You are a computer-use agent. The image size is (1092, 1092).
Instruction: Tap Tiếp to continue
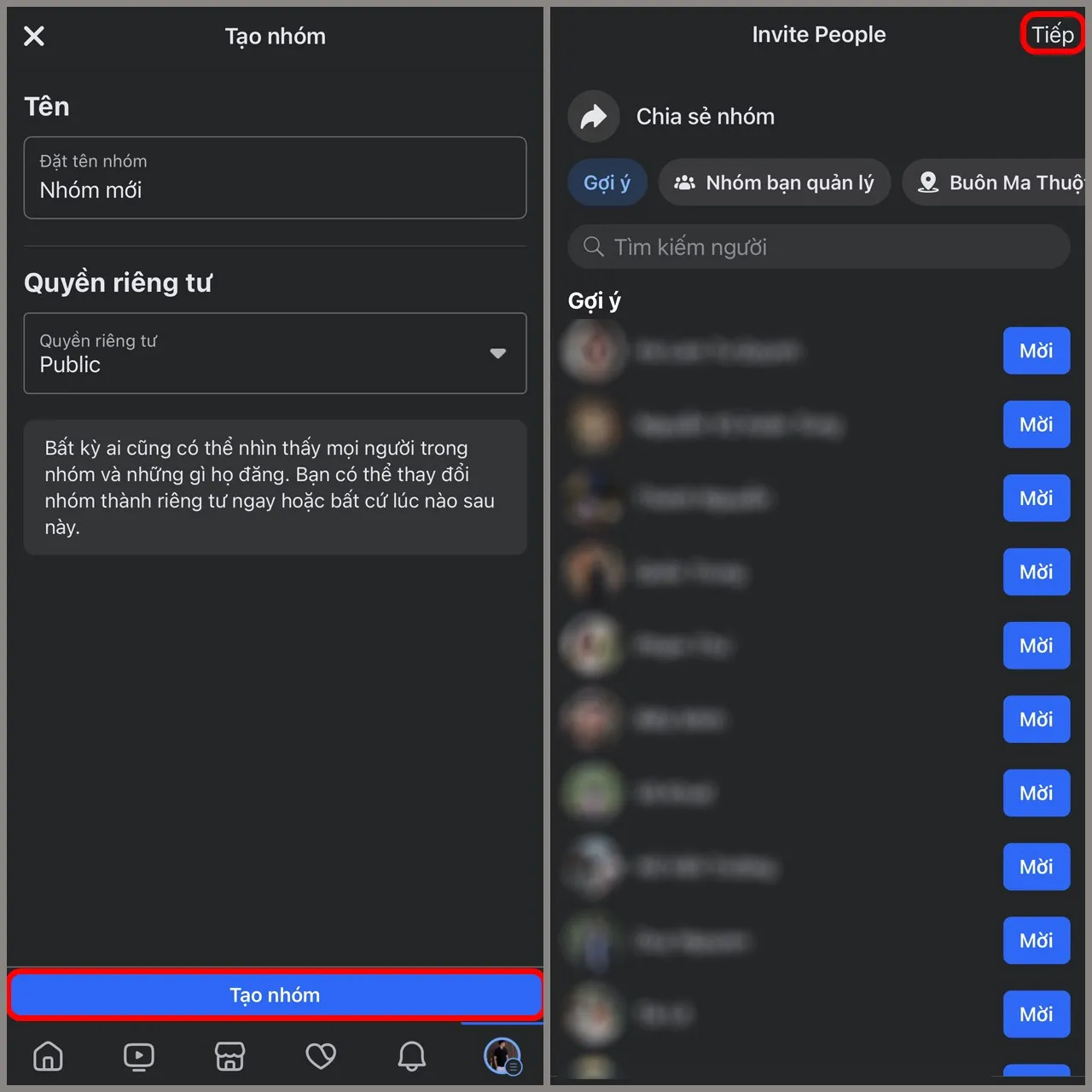pyautogui.click(x=1053, y=34)
